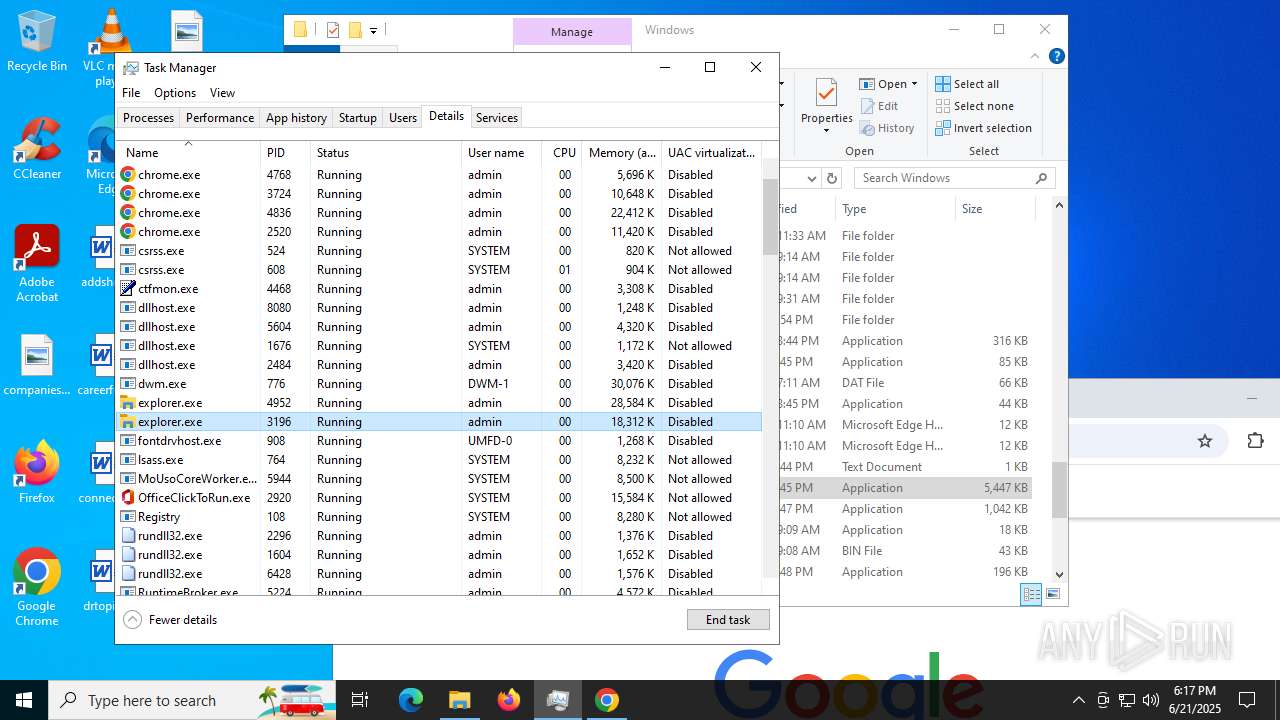Click the Explorer refresh button
This screenshot has height=720, width=1280.
(832, 178)
